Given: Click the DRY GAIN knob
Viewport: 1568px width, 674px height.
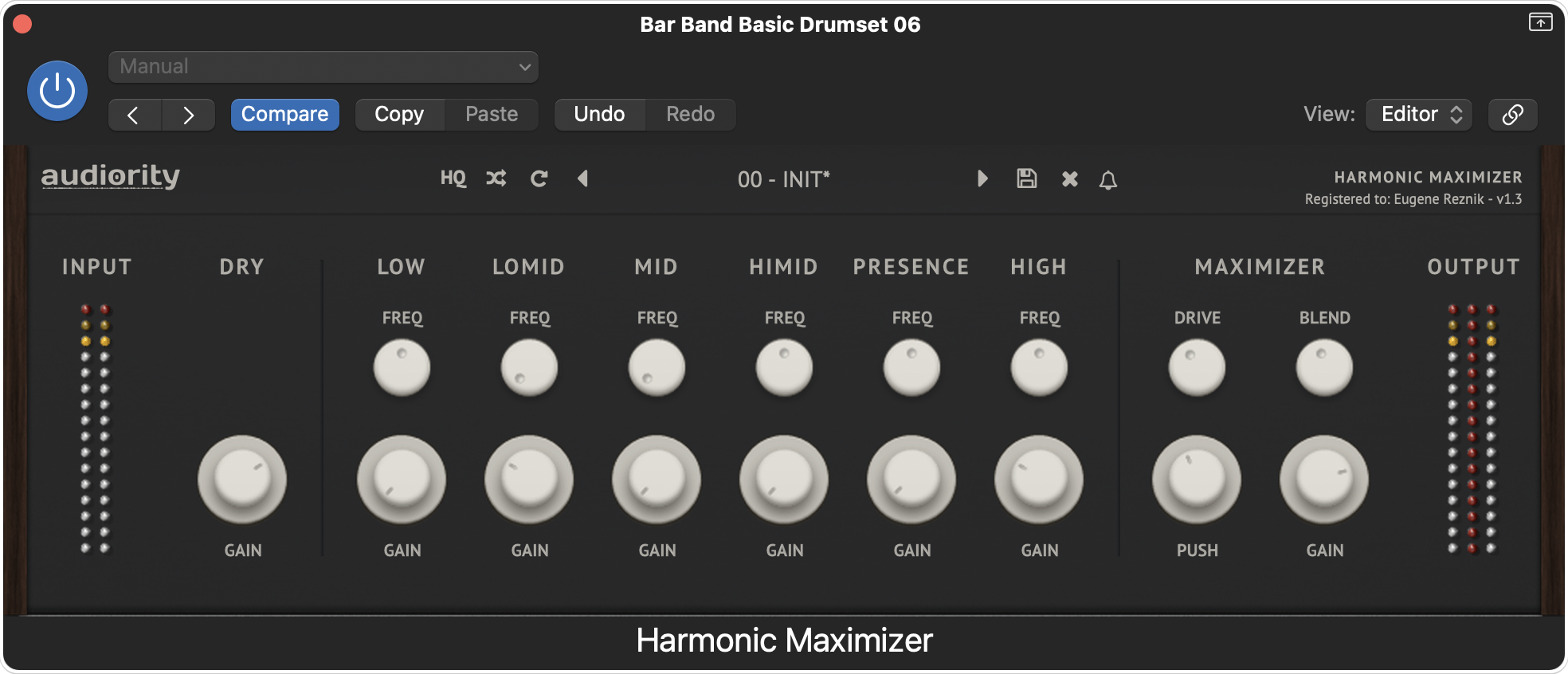Looking at the screenshot, I should pos(242,480).
